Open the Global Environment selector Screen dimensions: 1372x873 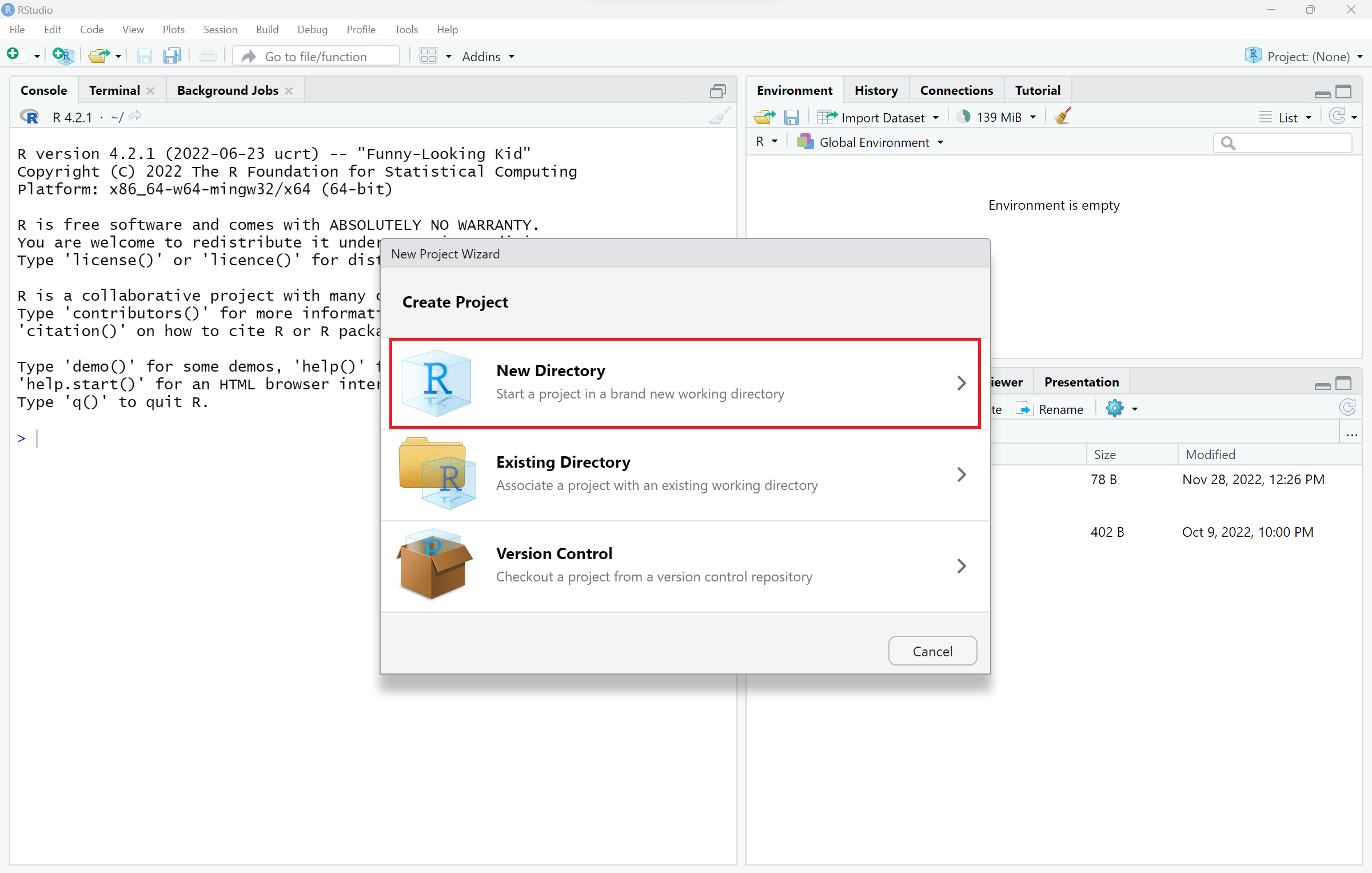[x=874, y=142]
